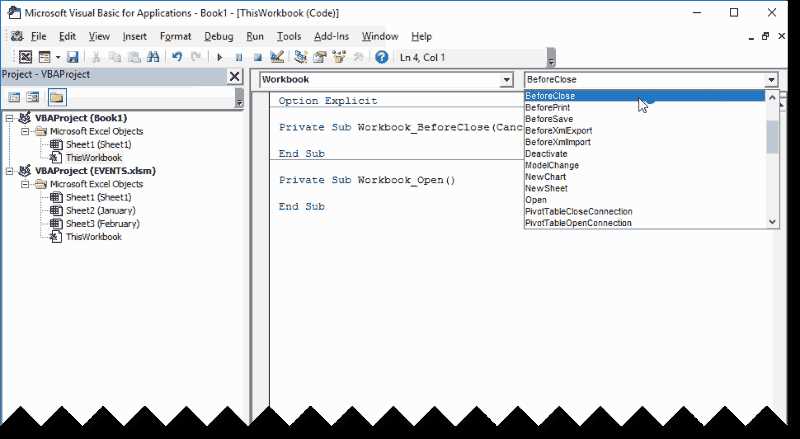
Task: Open the Edit menu
Action: pos(67,36)
